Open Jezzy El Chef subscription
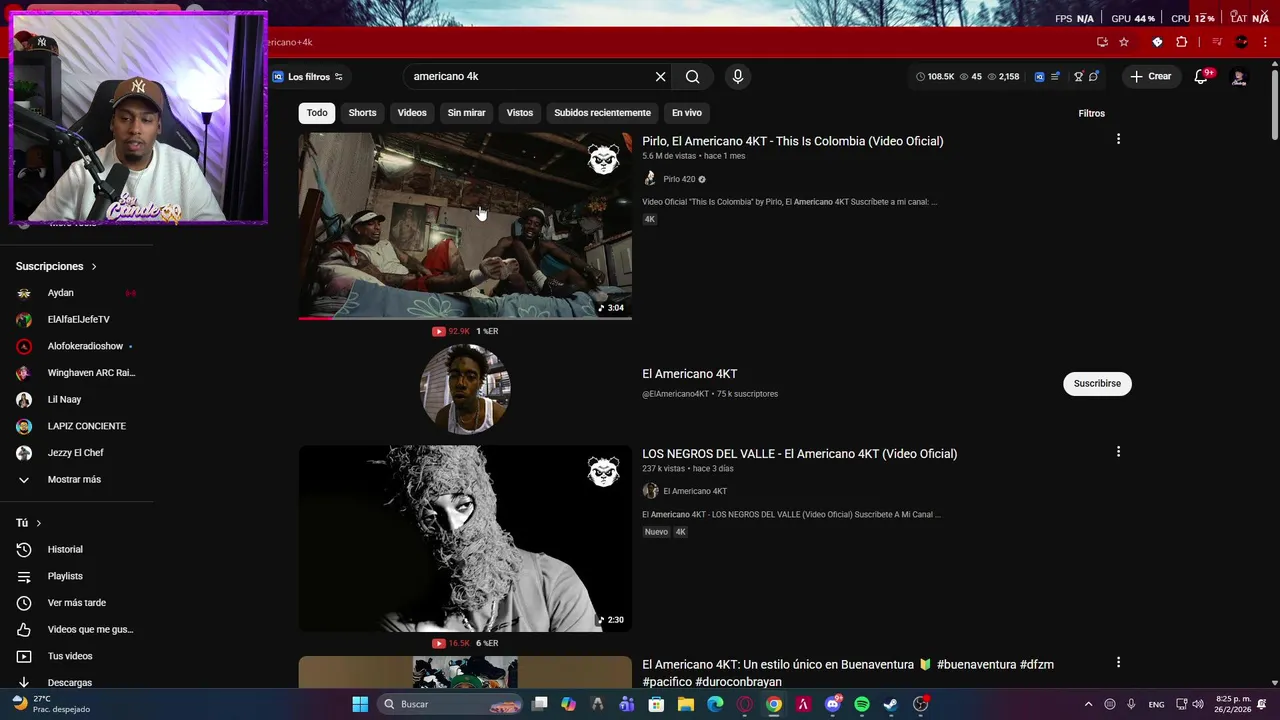 point(76,452)
